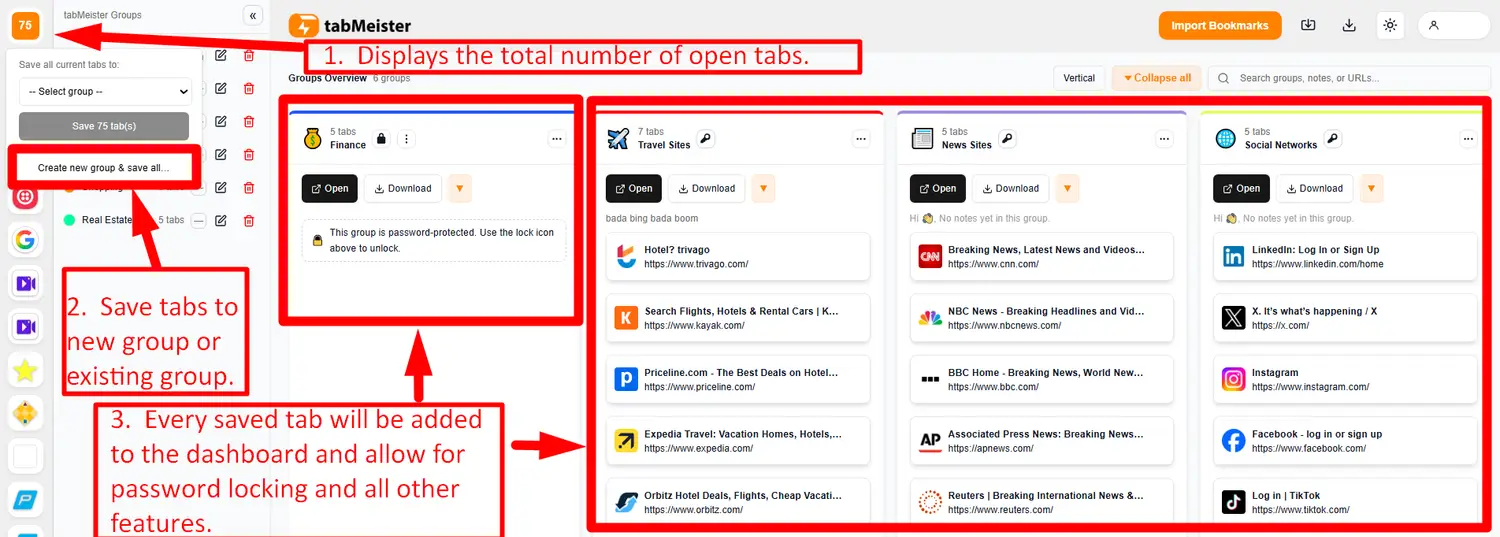
Task: Click the lock icon on the Finance group
Action: (x=380, y=139)
